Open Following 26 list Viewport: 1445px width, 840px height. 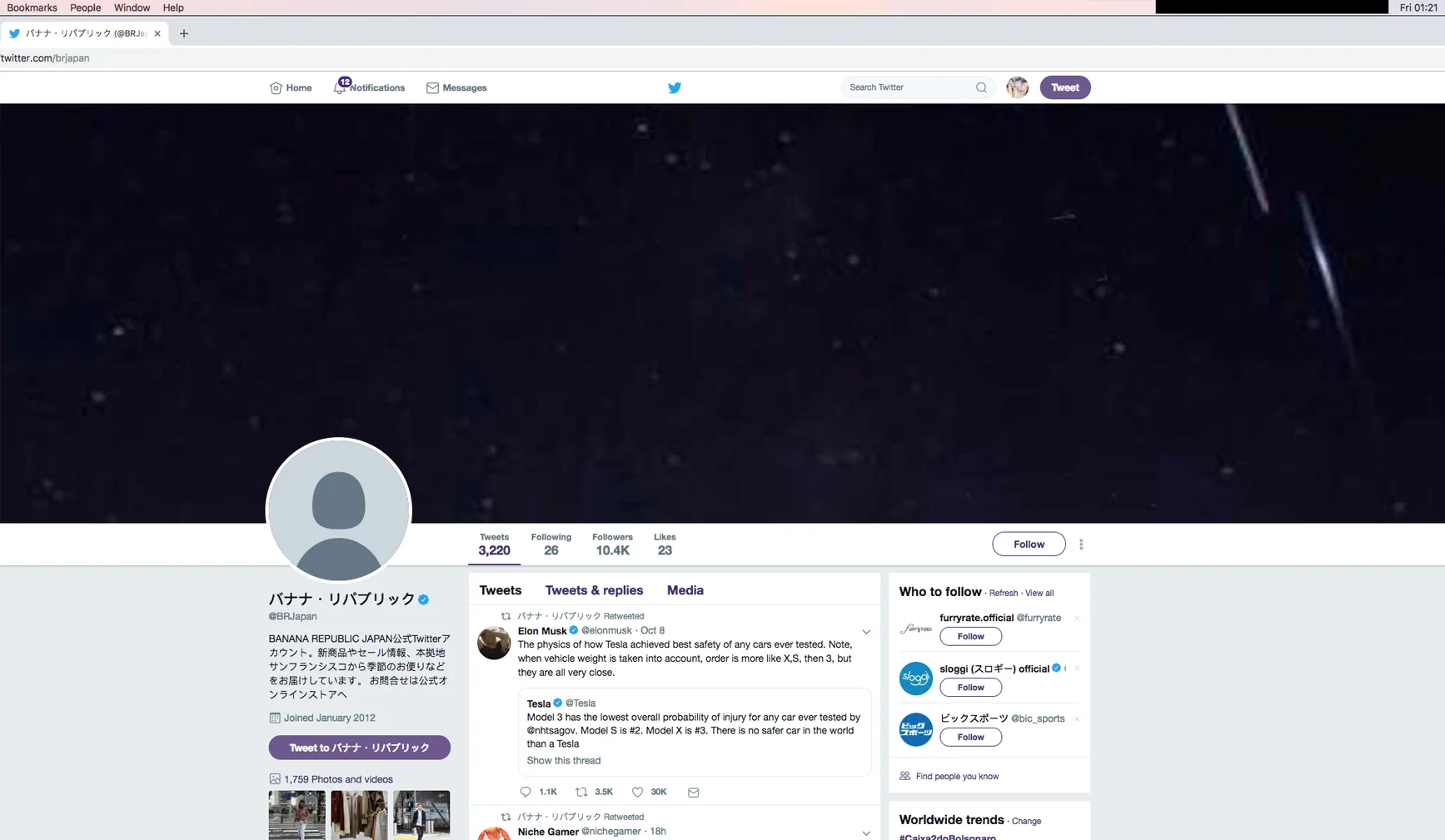coord(551,544)
